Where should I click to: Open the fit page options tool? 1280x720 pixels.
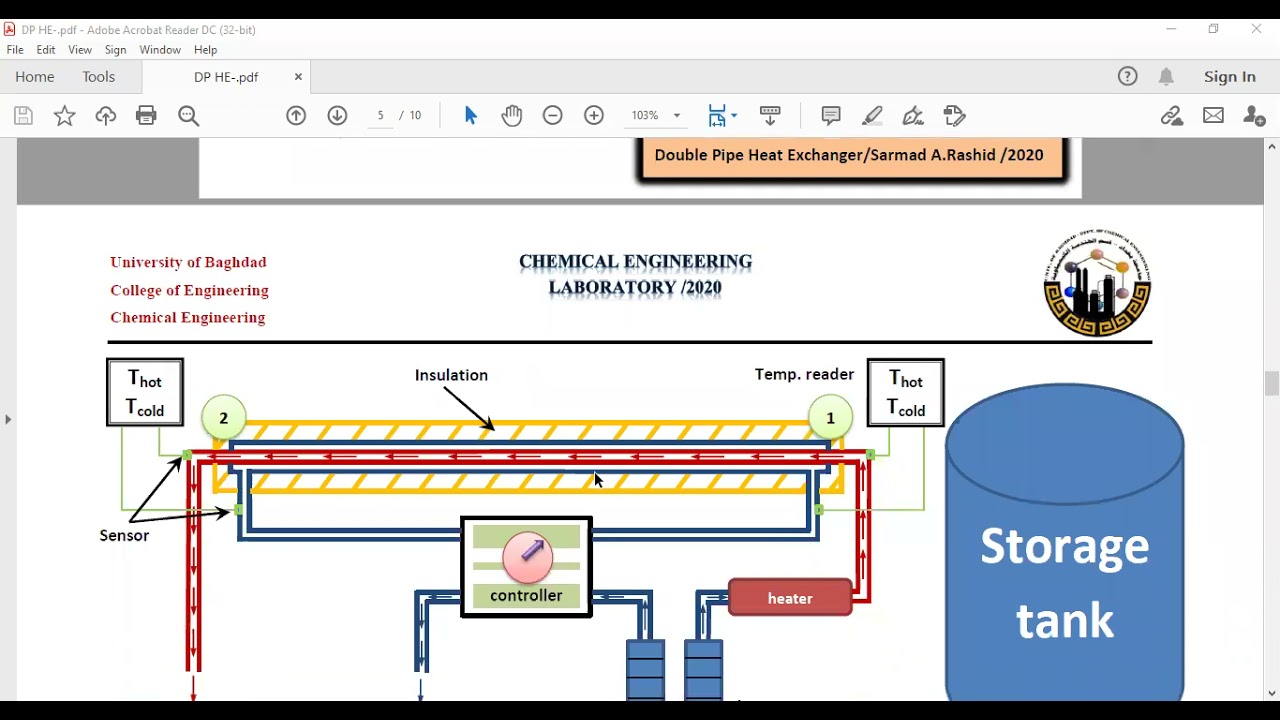722,116
